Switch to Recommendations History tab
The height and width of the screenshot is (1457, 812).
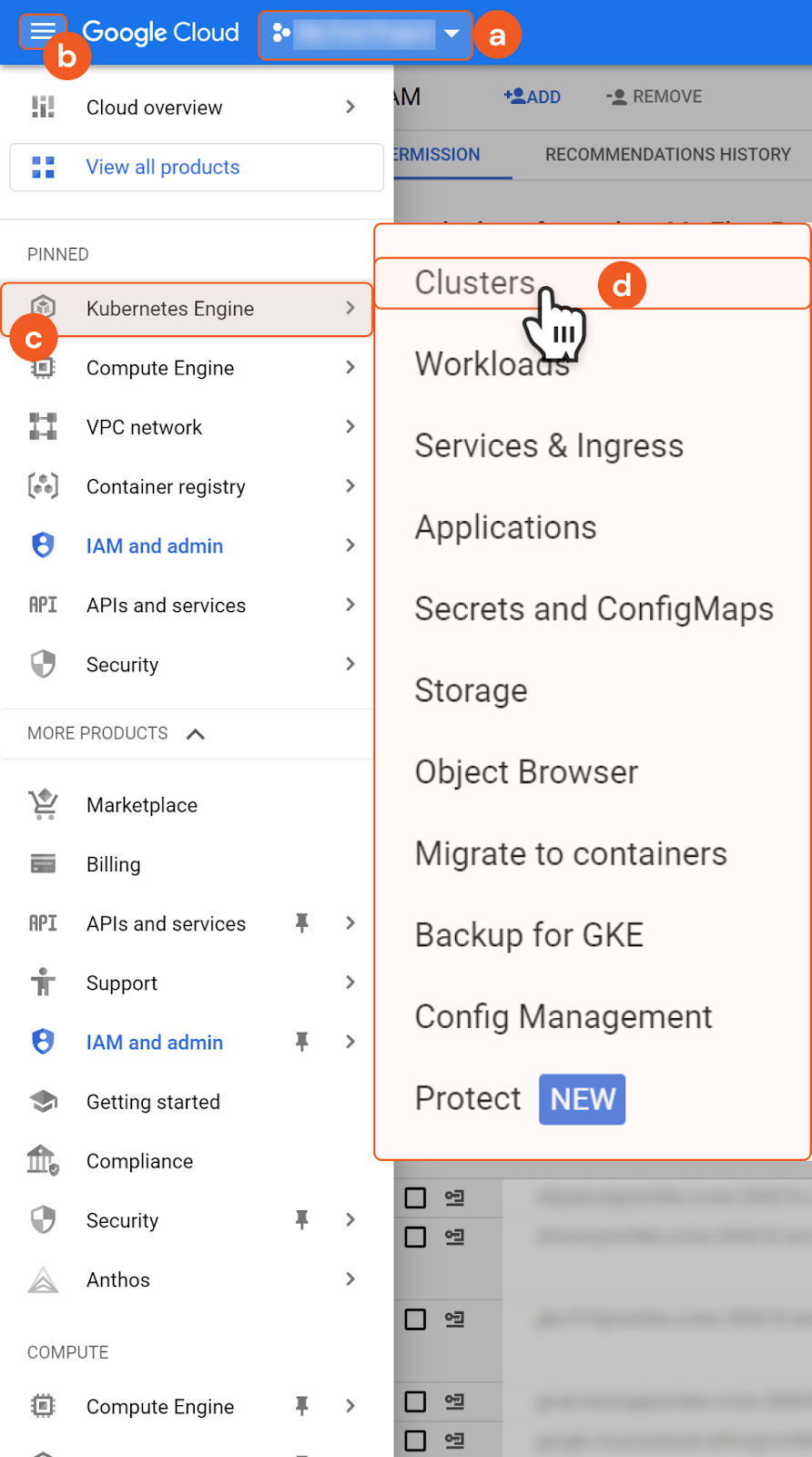click(x=667, y=155)
